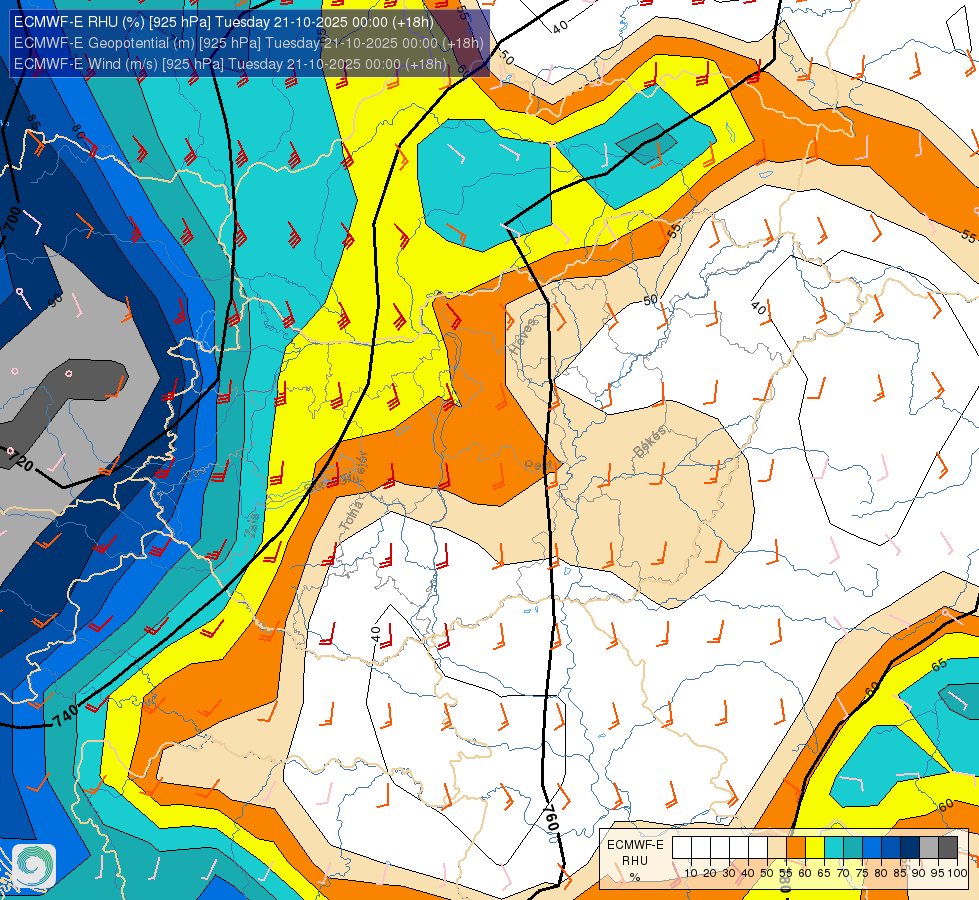Click the 700 geopotential contour label

click(x=12, y=219)
